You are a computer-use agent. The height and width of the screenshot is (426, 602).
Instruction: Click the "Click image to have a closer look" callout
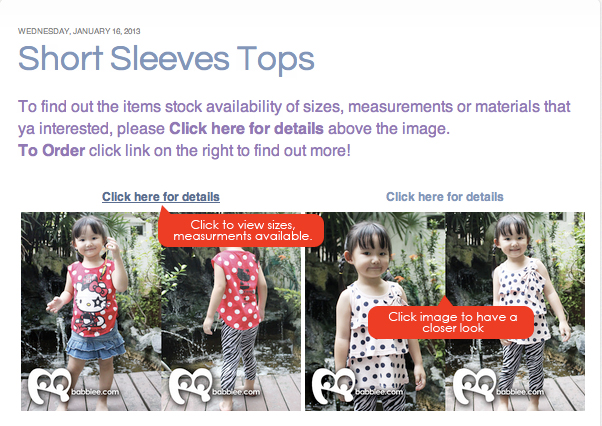point(452,322)
